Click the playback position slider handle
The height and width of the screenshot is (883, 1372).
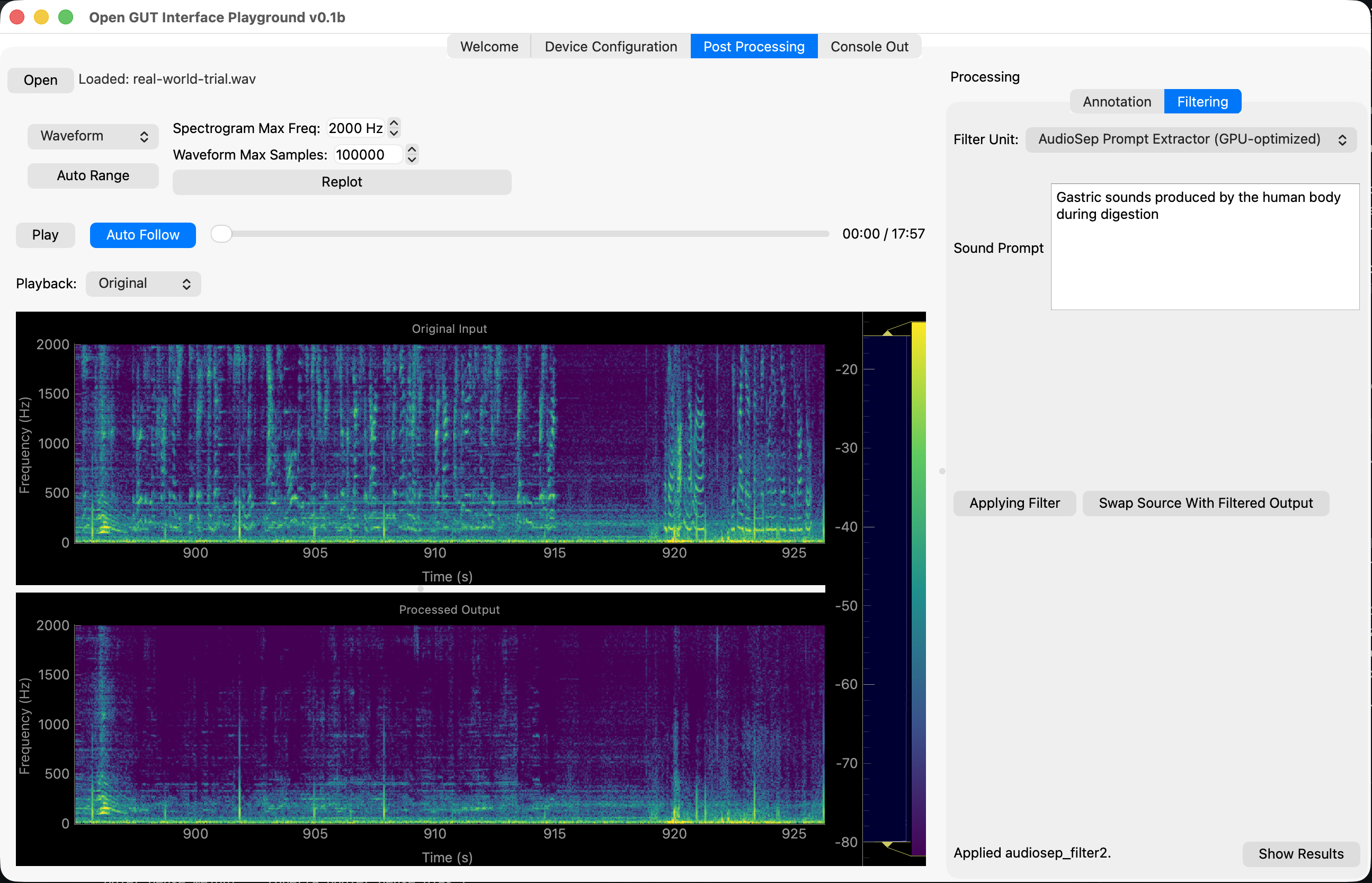(x=221, y=233)
